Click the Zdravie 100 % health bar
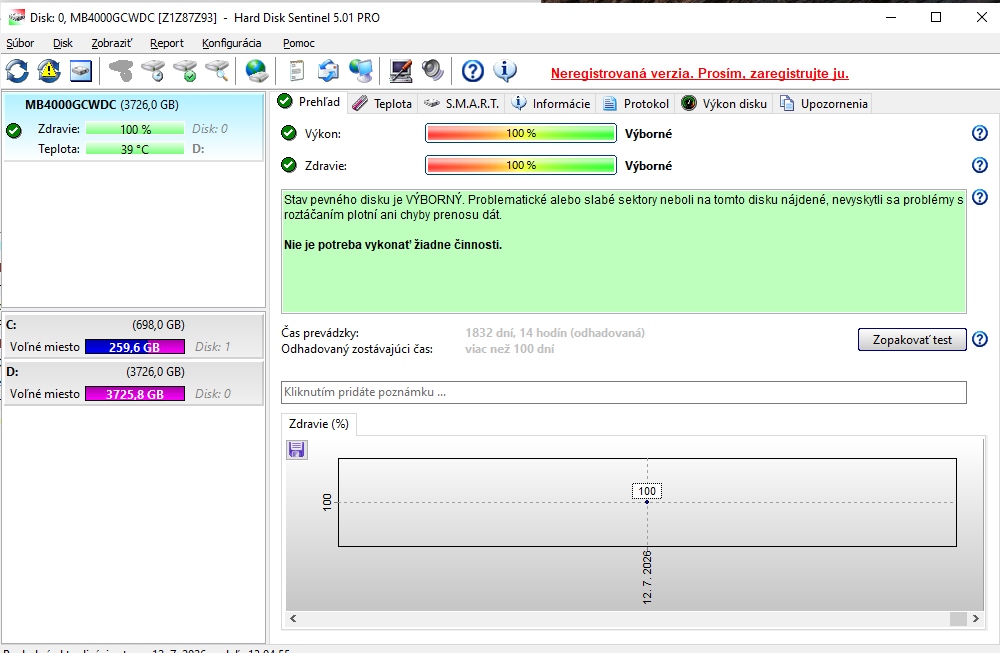The width and height of the screenshot is (1000, 653). [520, 165]
